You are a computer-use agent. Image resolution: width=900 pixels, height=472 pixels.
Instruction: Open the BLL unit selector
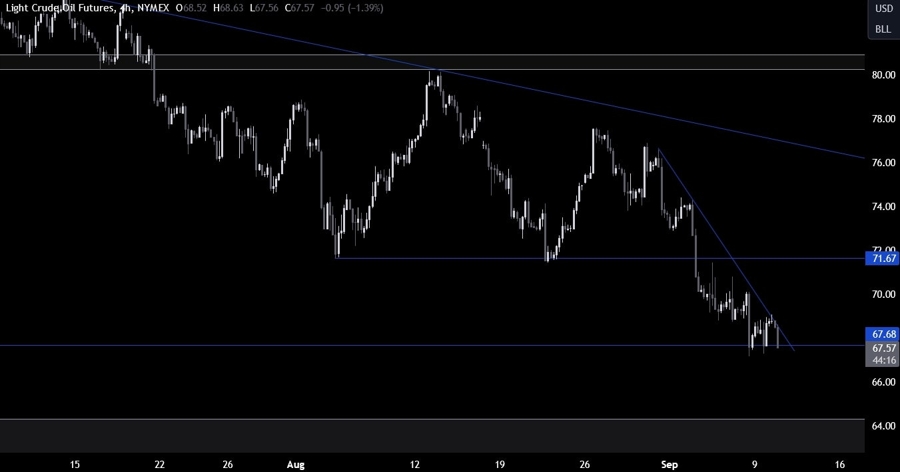pos(883,29)
